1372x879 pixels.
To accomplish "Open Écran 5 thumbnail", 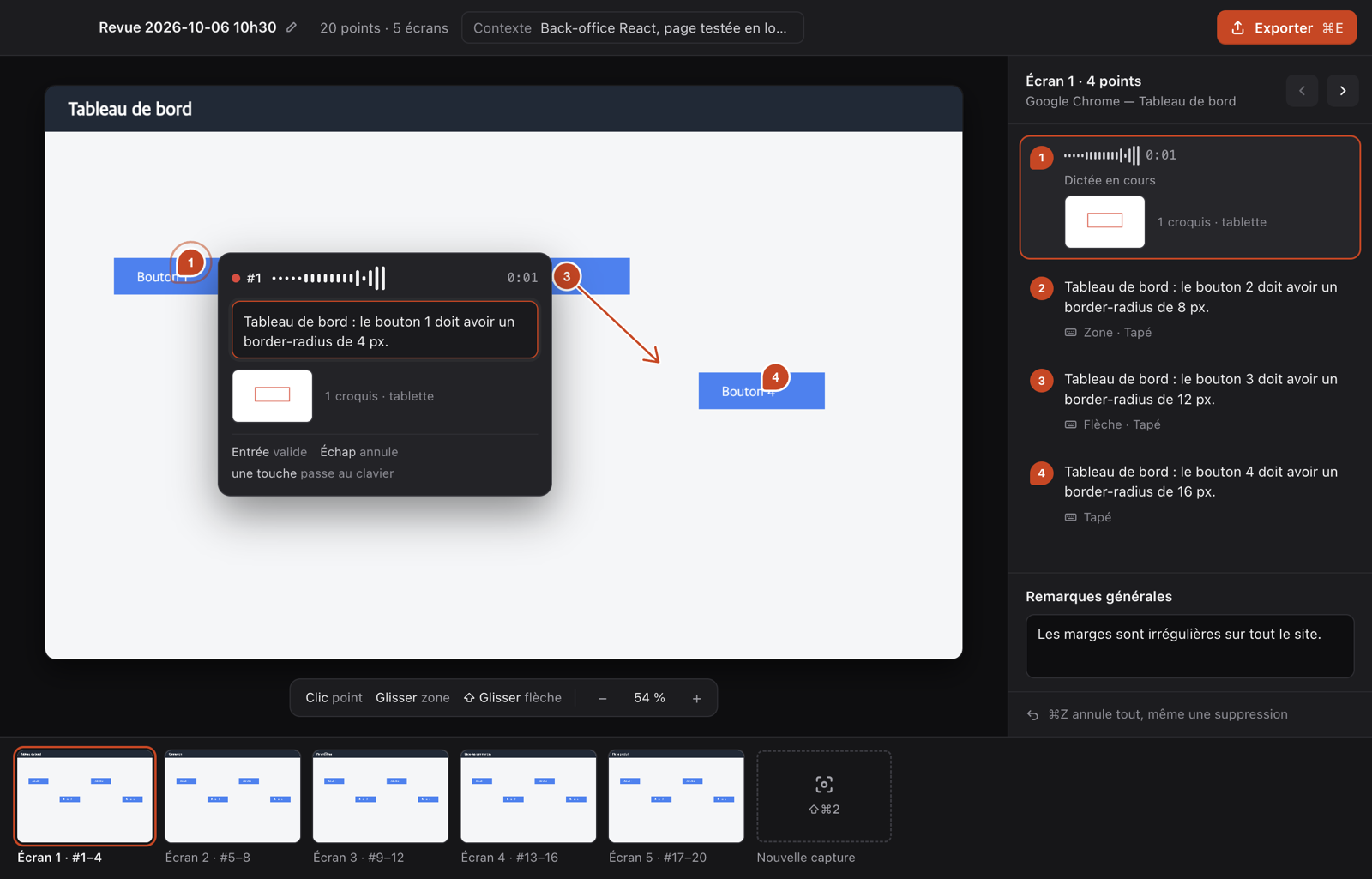I will point(677,796).
